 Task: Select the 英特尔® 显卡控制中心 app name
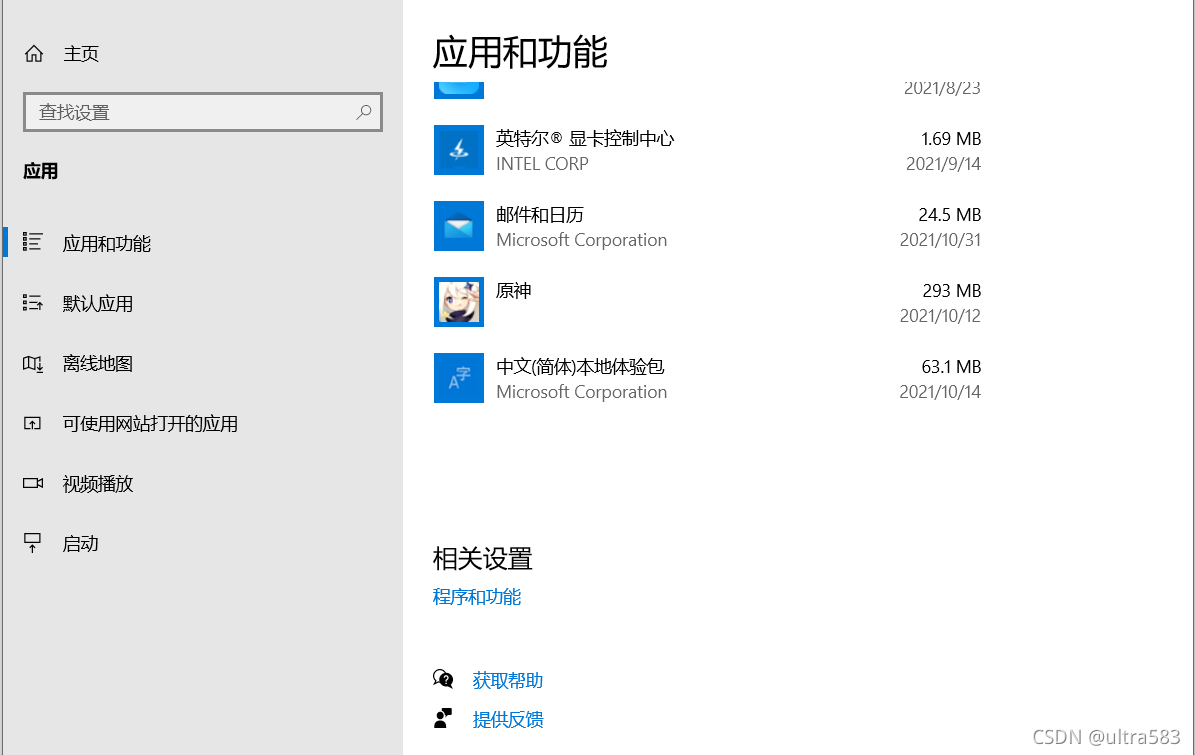pyautogui.click(x=585, y=139)
